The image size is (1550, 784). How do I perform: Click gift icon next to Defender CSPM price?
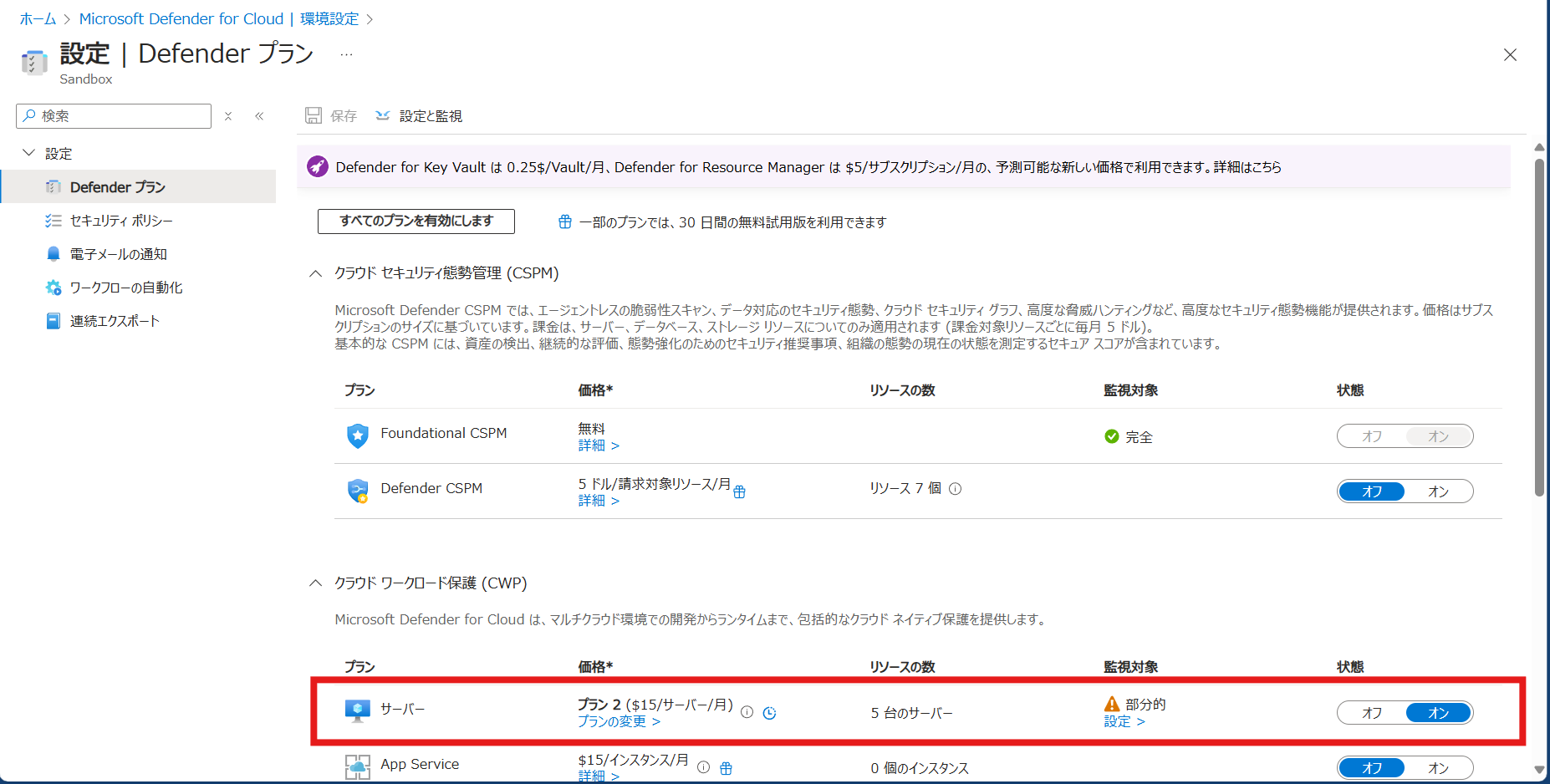pos(739,492)
